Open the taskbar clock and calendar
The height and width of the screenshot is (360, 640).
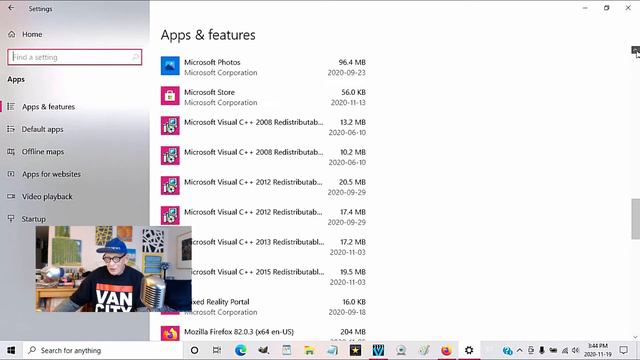[598, 350]
